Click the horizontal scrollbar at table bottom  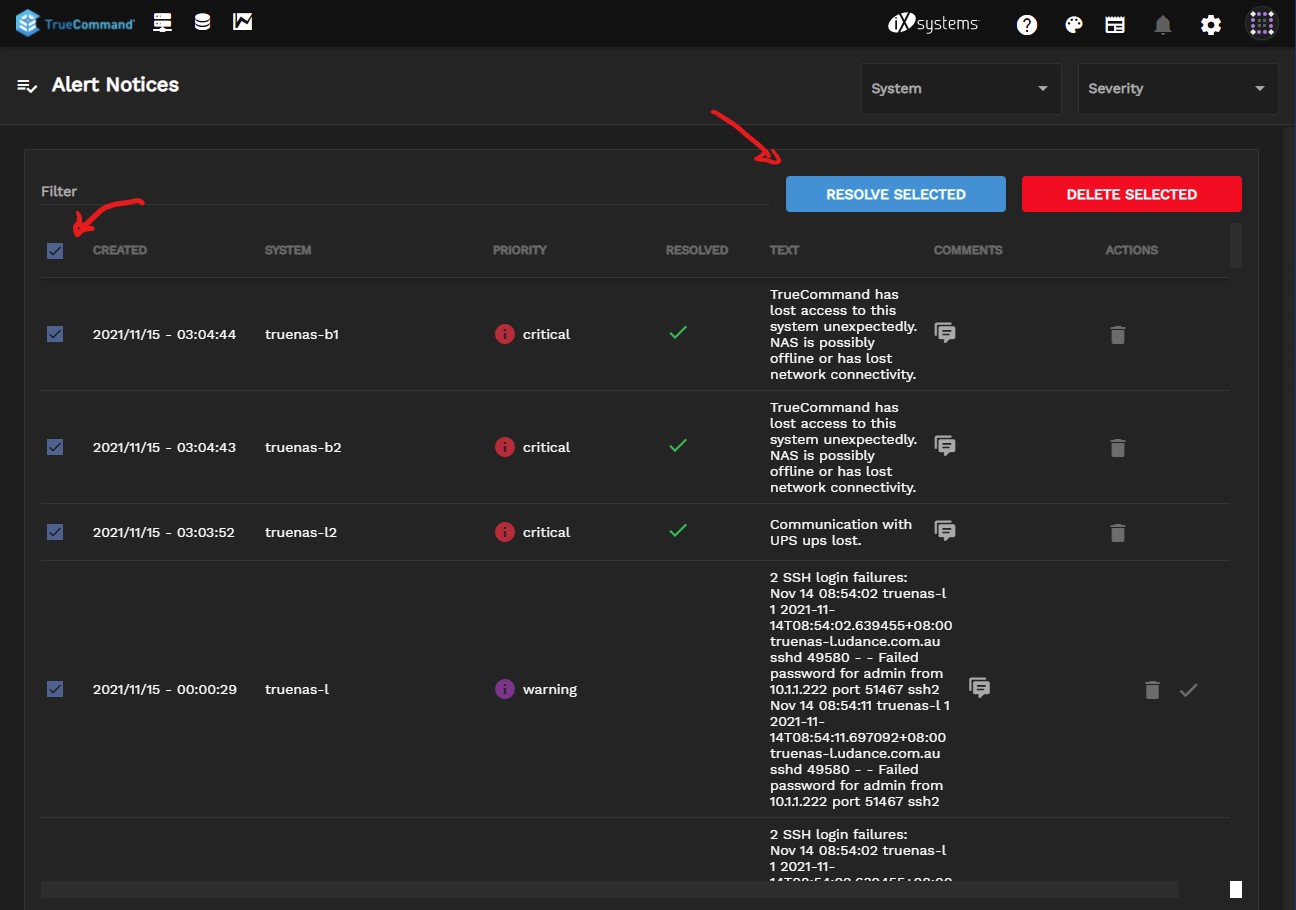pyautogui.click(x=610, y=889)
